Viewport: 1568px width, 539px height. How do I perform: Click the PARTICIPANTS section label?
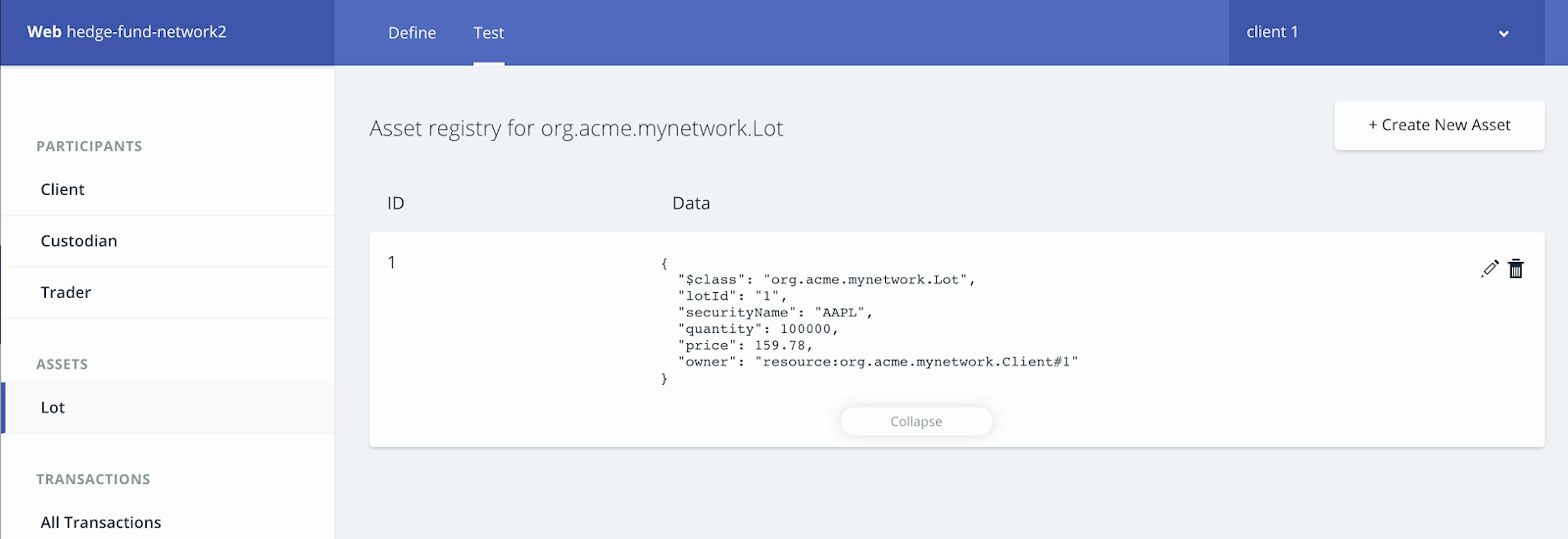pyautogui.click(x=89, y=146)
